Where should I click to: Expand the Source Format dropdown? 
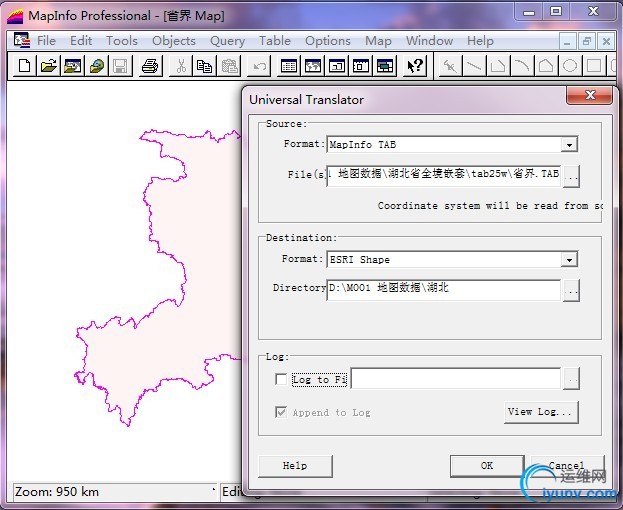point(569,145)
